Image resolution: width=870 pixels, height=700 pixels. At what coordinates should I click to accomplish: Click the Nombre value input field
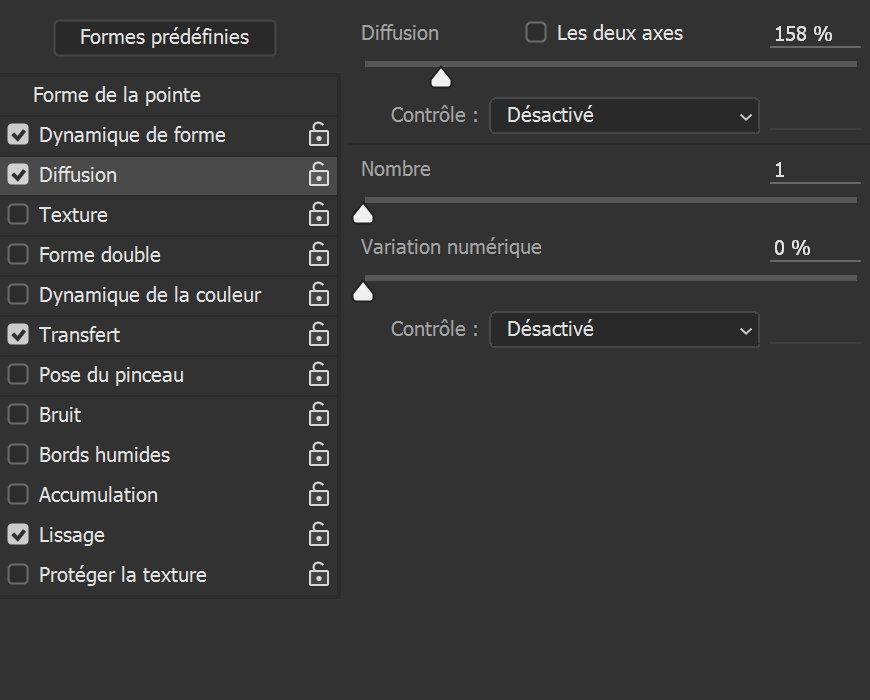point(814,170)
